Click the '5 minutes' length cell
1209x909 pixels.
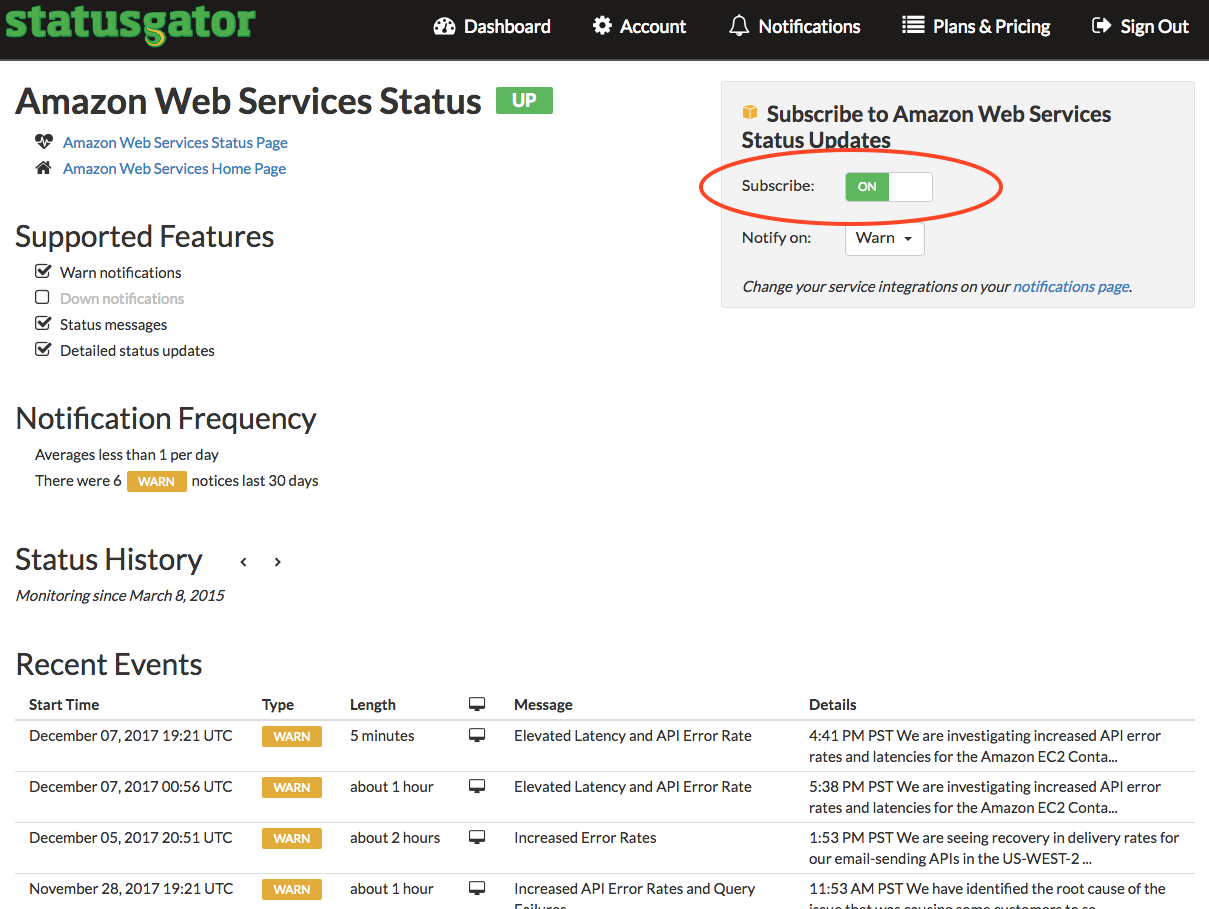click(382, 735)
